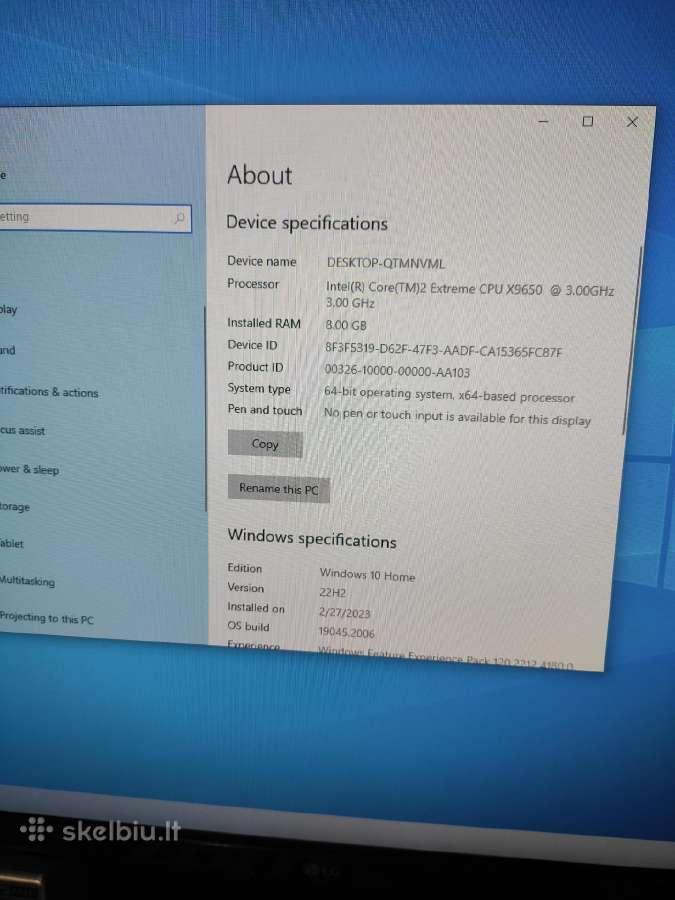Open Sound settings in sidebar
Image resolution: width=675 pixels, height=900 pixels.
point(7,350)
